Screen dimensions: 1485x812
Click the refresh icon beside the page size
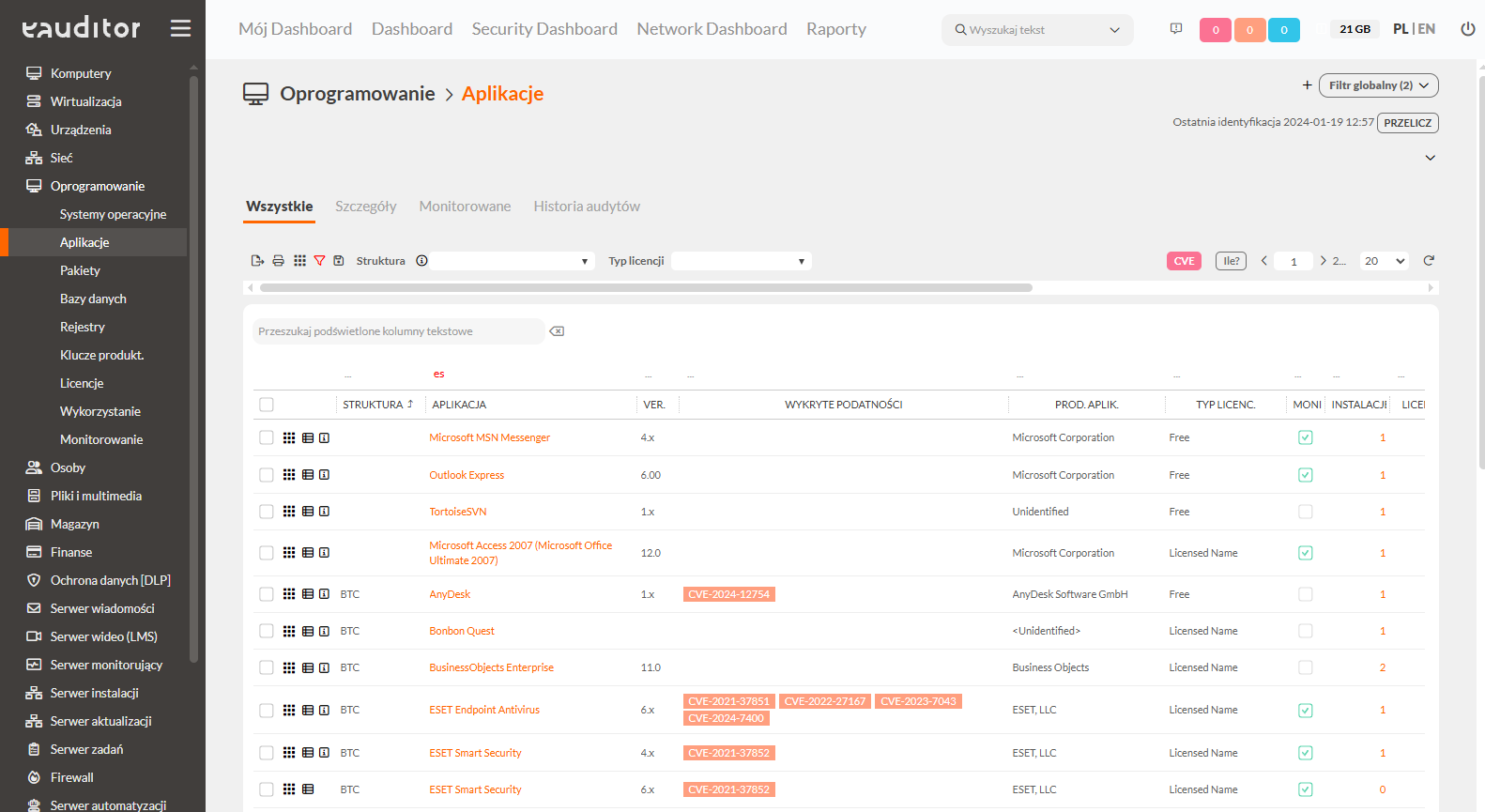click(x=1429, y=261)
